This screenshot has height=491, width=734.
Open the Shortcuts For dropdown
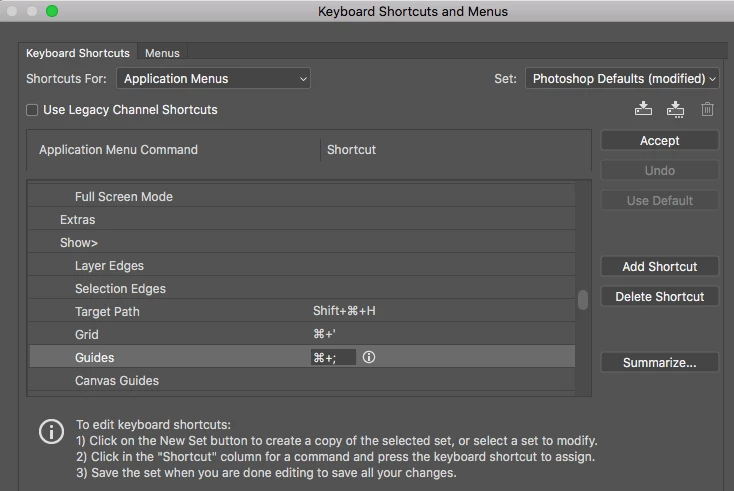[213, 79]
